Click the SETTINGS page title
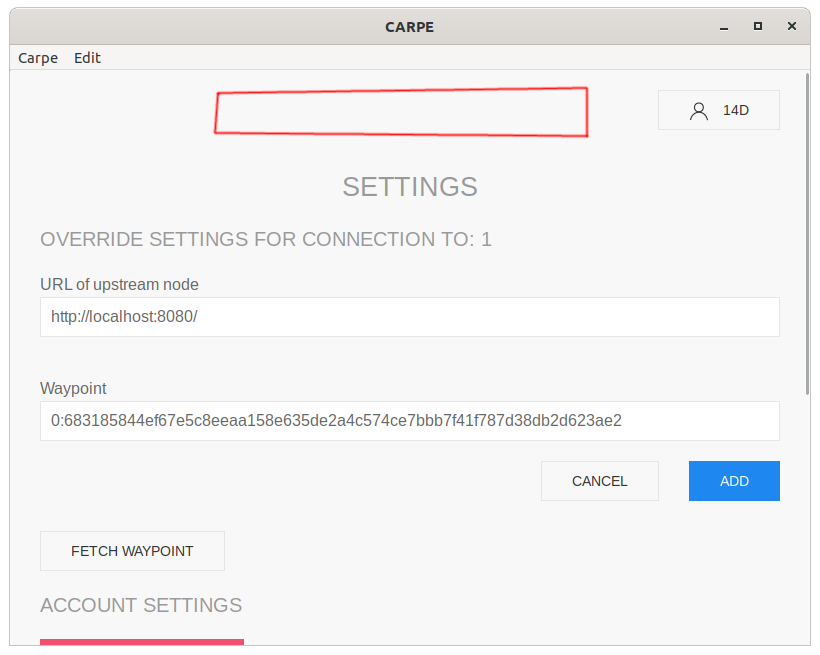Viewport: 820px width, 655px height. (x=409, y=187)
